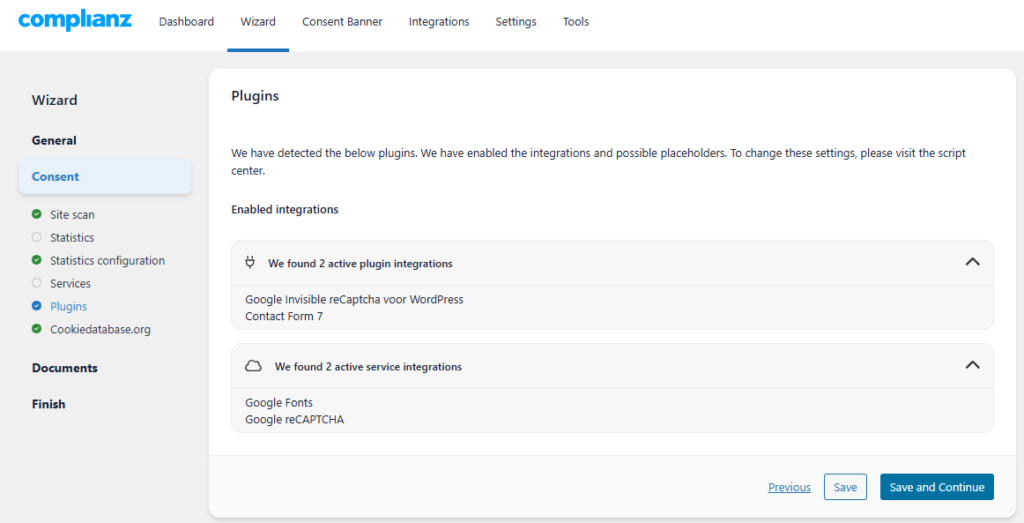This screenshot has width=1024, height=523.
Task: Switch to the Consent Banner tab
Action: (342, 22)
